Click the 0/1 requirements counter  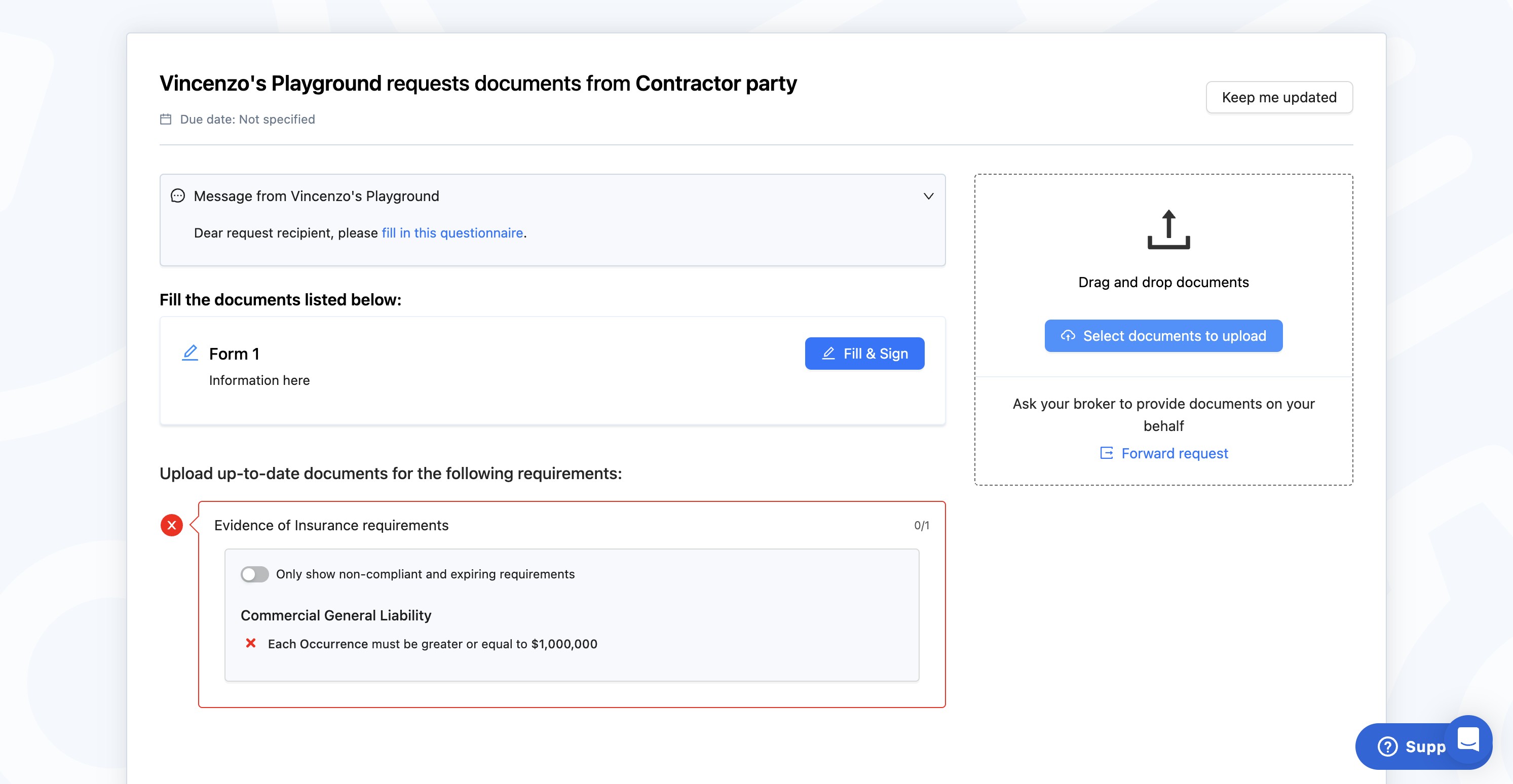[921, 526]
